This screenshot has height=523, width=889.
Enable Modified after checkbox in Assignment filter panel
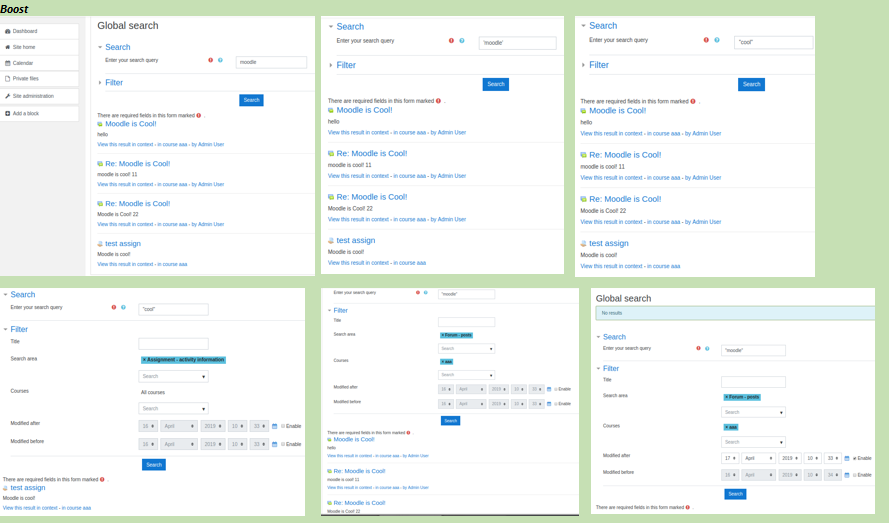[x=283, y=426]
